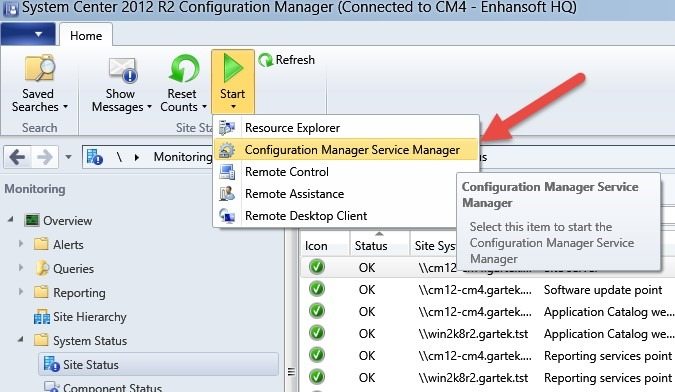
Task: Select Component Status in the tree
Action: [x=112, y=387]
